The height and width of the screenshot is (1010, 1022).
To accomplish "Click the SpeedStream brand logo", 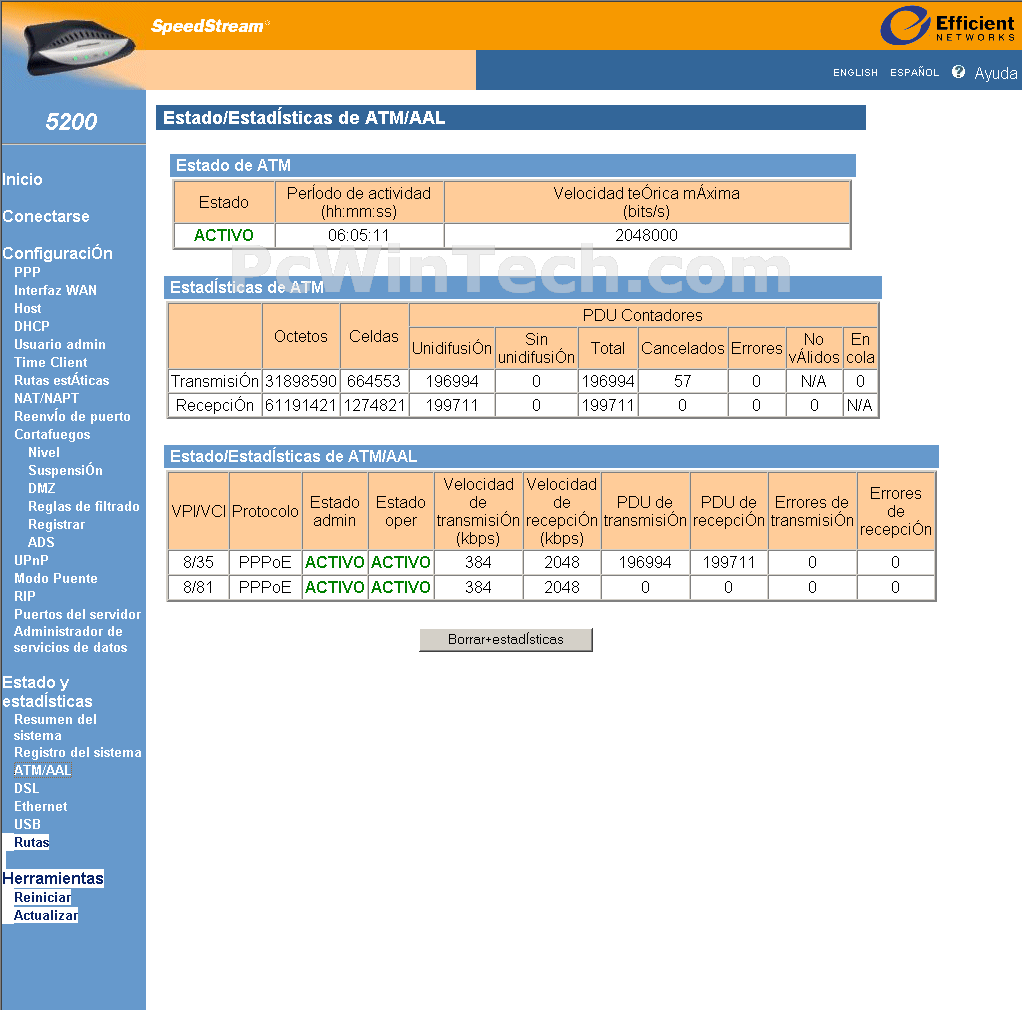I will [210, 26].
